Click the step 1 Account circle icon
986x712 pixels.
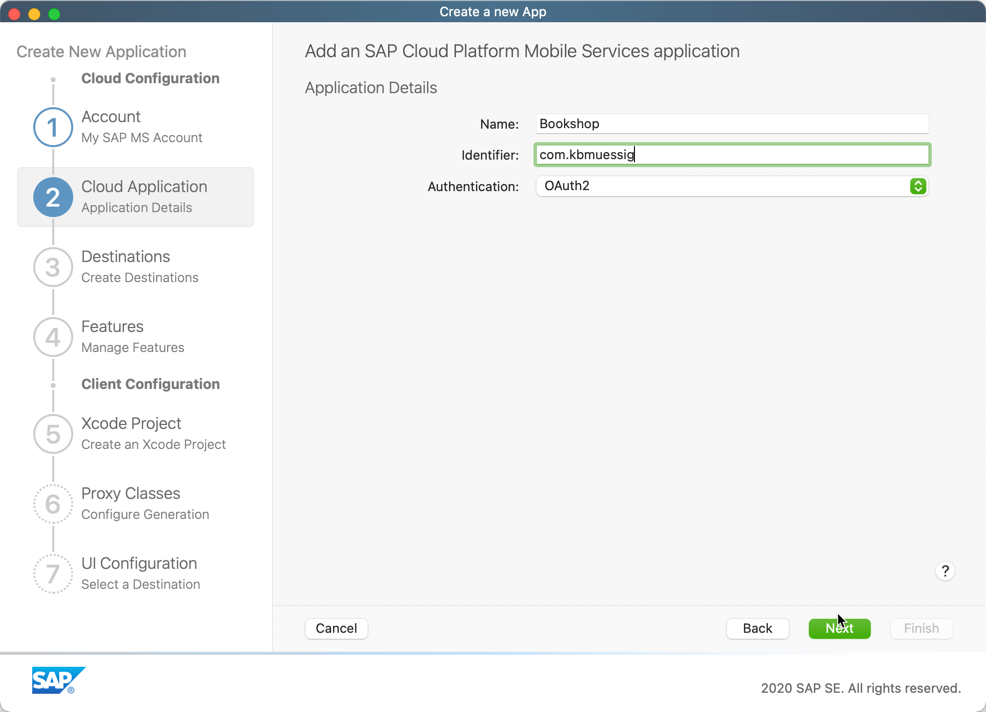(53, 127)
